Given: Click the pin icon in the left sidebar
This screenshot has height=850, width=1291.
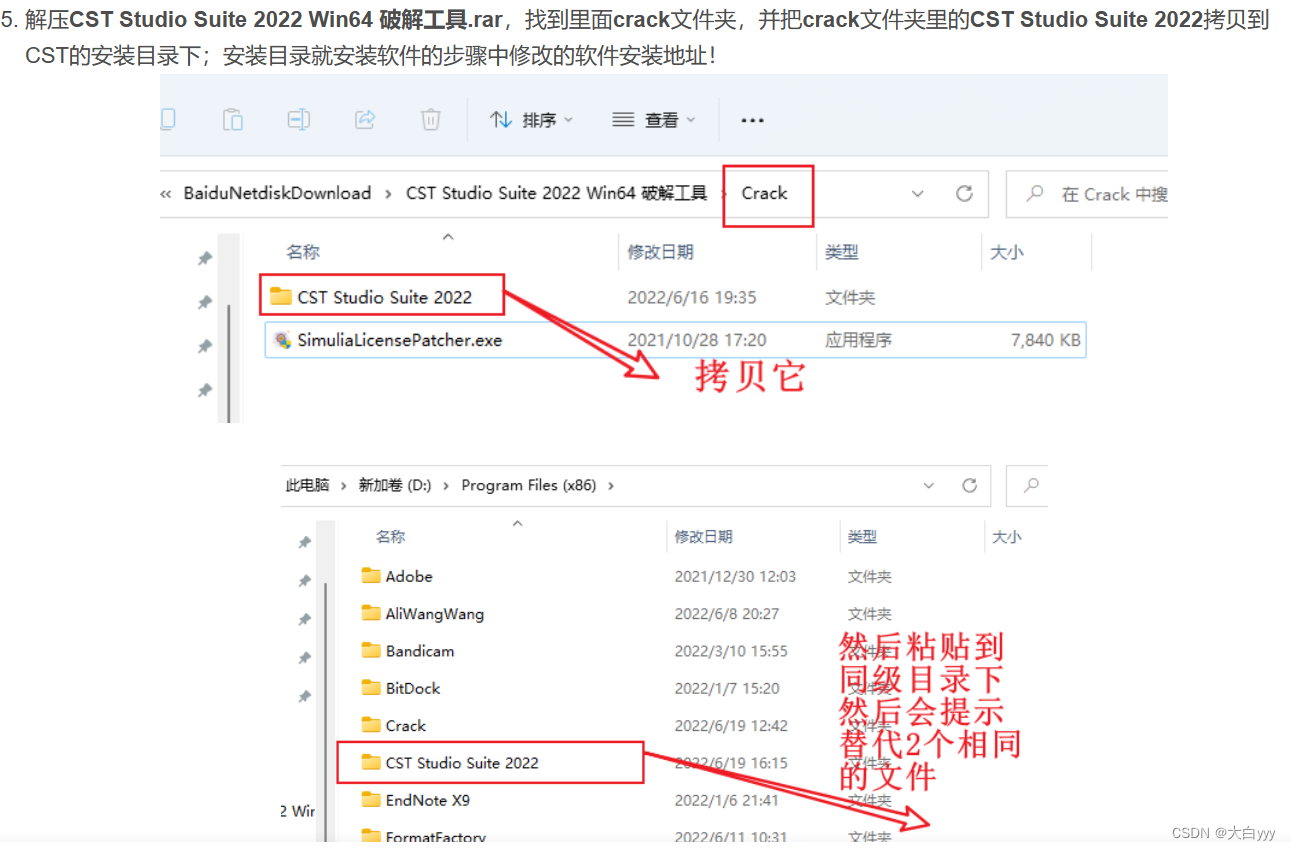Looking at the screenshot, I should (x=205, y=257).
